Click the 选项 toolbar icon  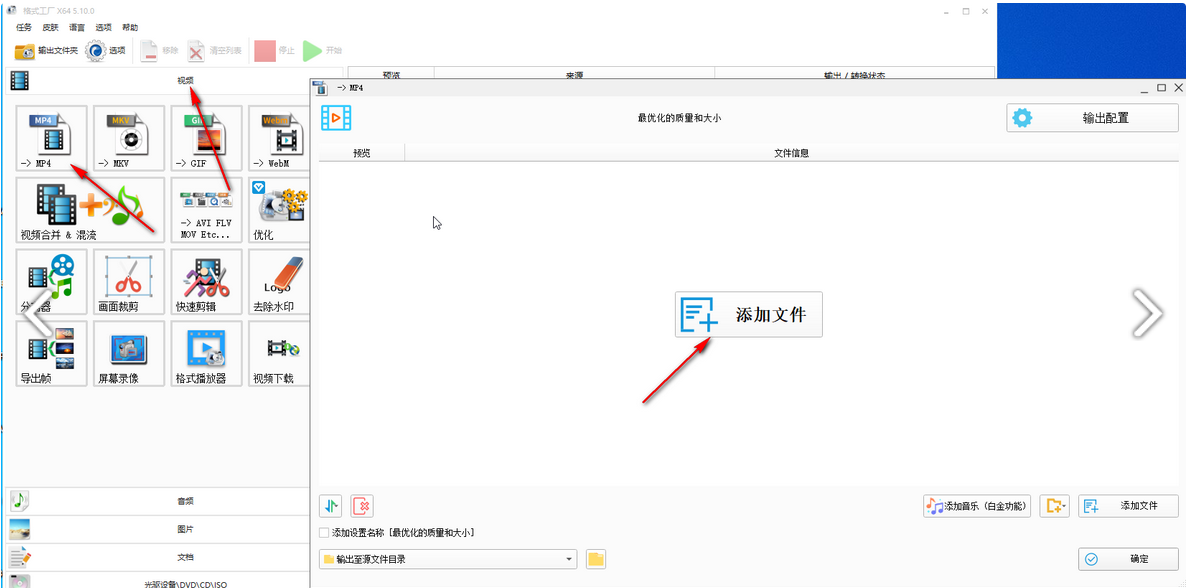click(105, 51)
